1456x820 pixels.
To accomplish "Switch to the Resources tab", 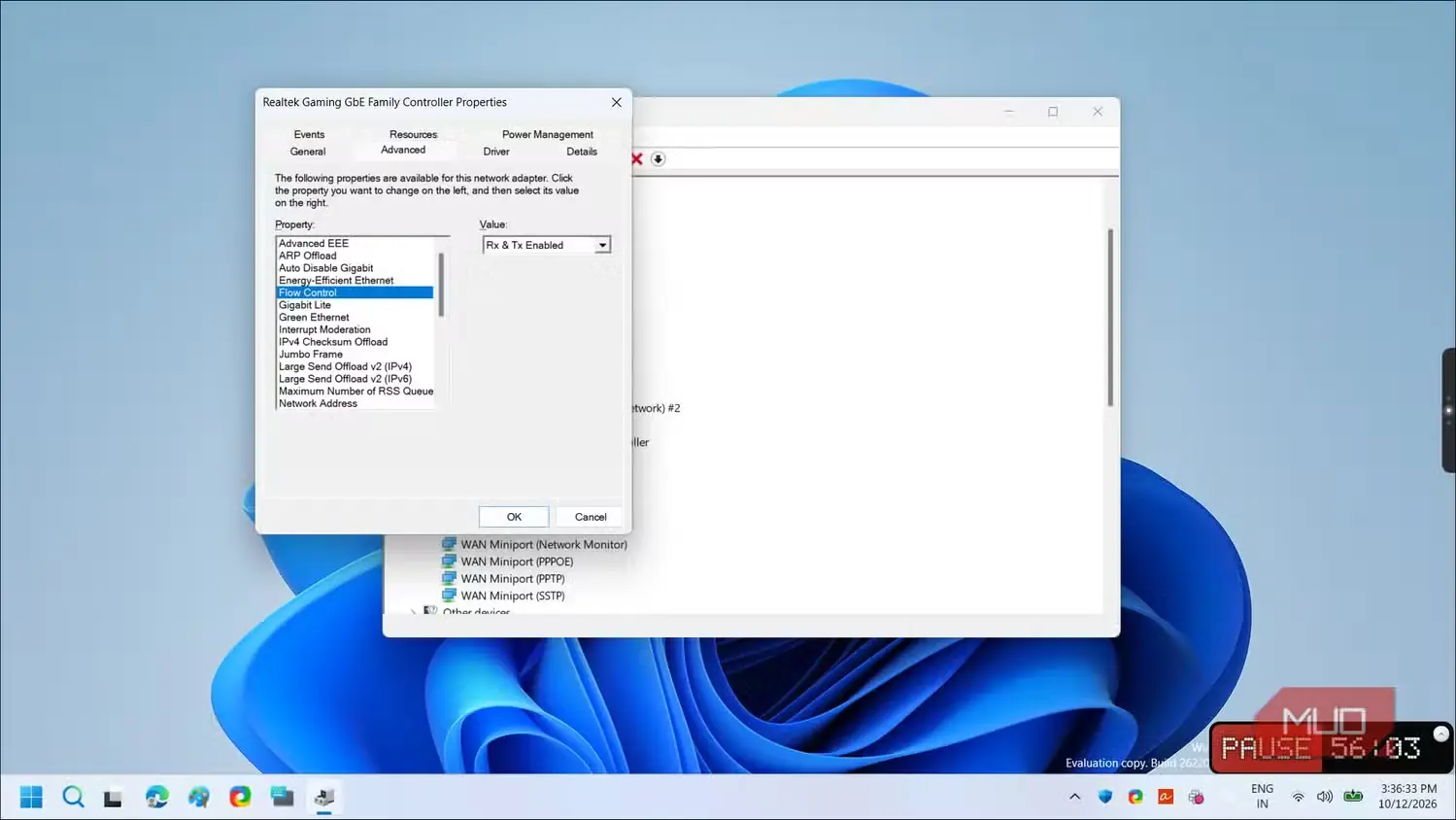I will [x=413, y=135].
